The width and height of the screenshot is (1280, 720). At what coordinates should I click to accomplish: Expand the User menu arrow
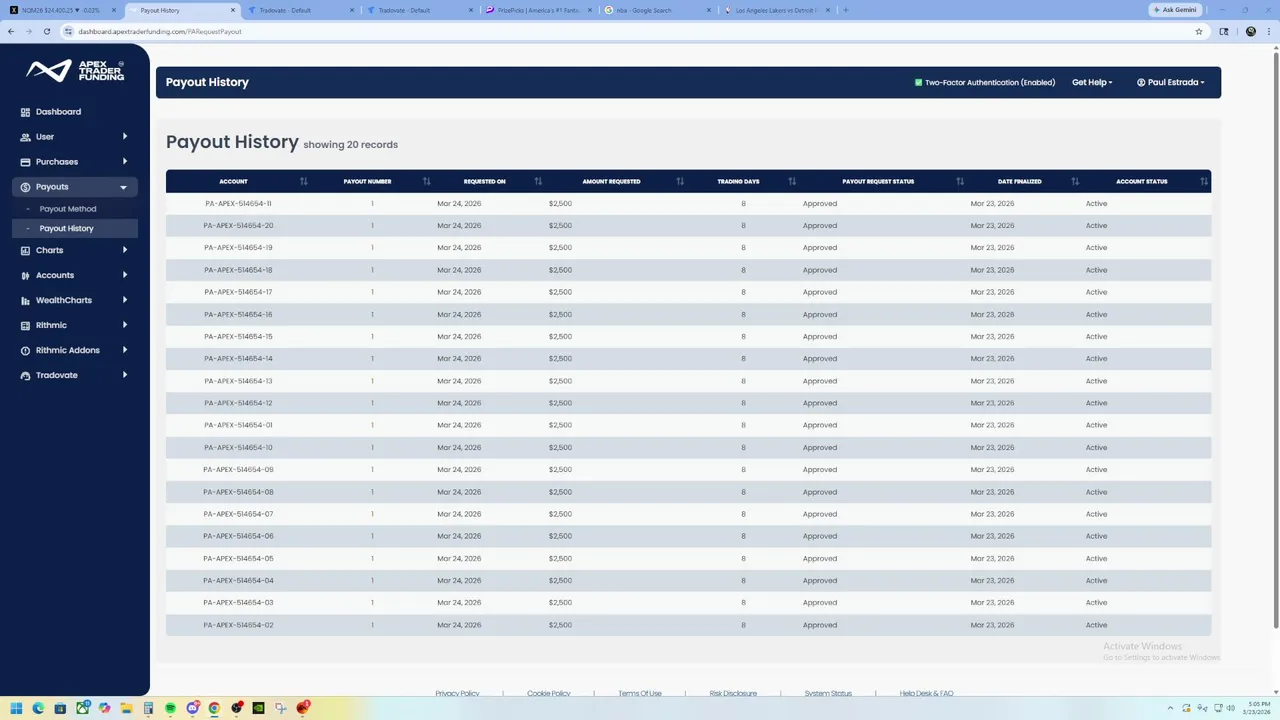tap(125, 137)
